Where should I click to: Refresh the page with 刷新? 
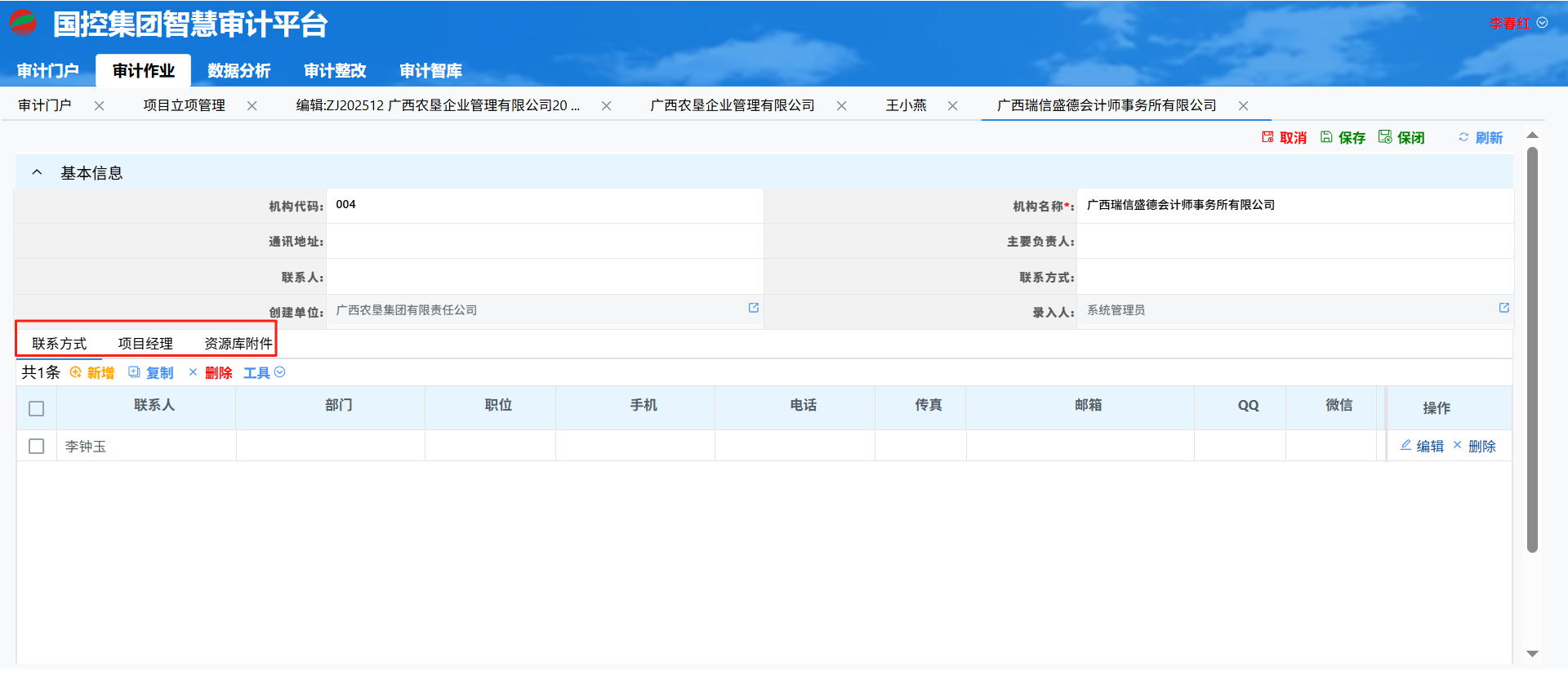pos(1481,138)
